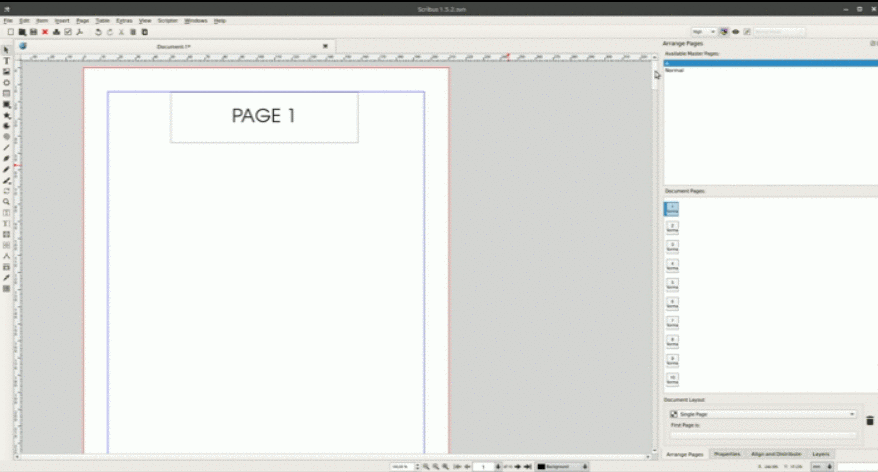Image resolution: width=878 pixels, height=472 pixels.
Task: Select the Zoom magnifier tool in toolbox
Action: (x=6, y=202)
